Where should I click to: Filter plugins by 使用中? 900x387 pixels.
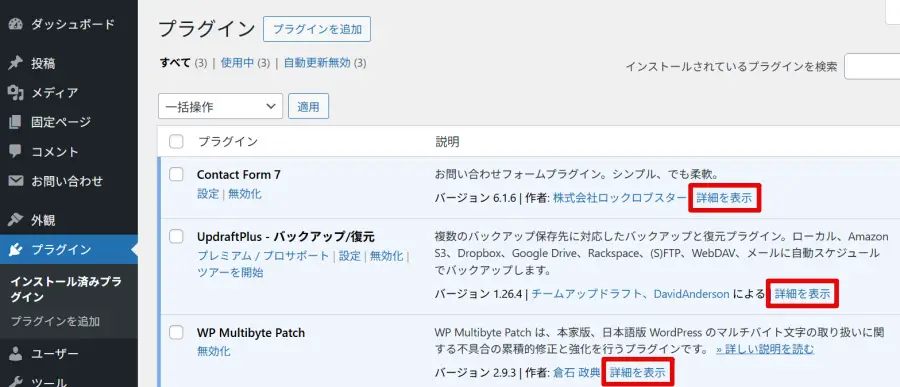pos(237,63)
